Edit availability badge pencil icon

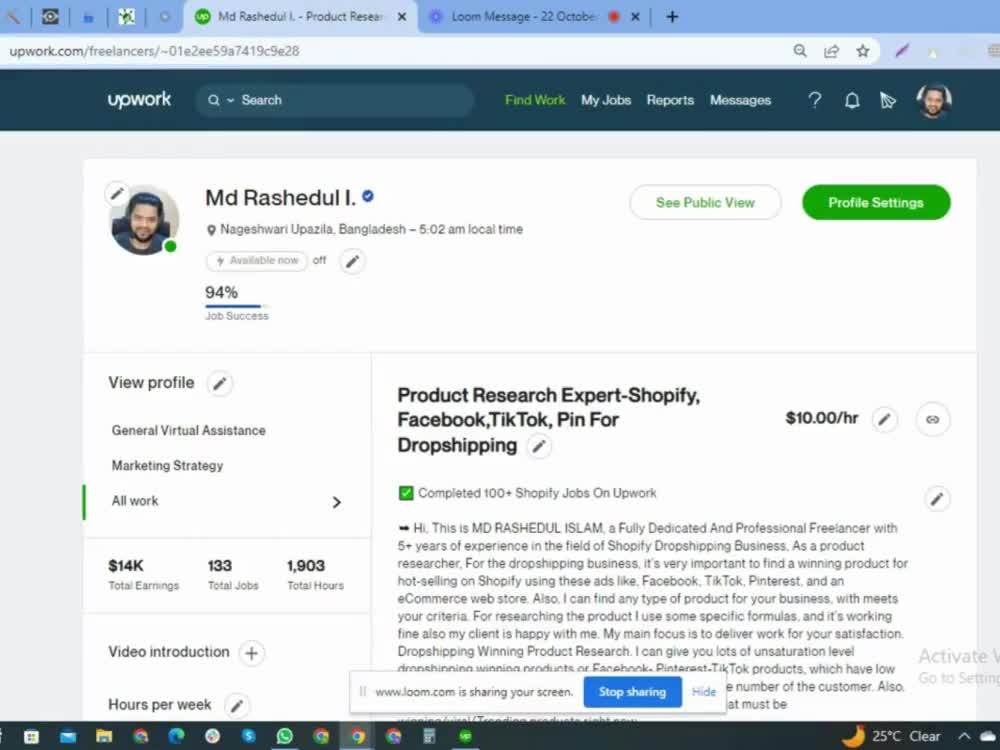(352, 261)
